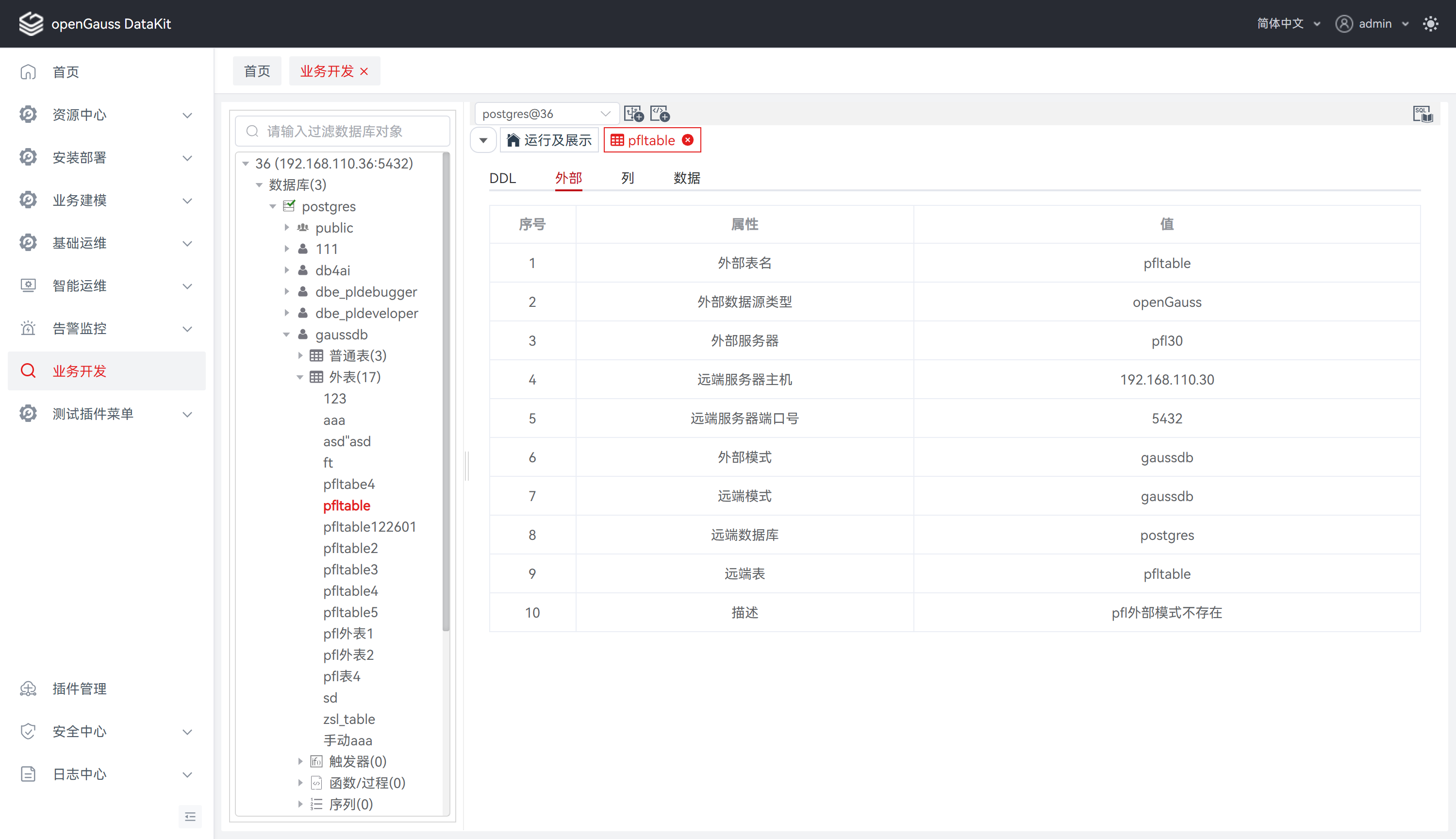Click the 资源中心 gear icon
Viewport: 1456px width, 839px height.
point(28,115)
